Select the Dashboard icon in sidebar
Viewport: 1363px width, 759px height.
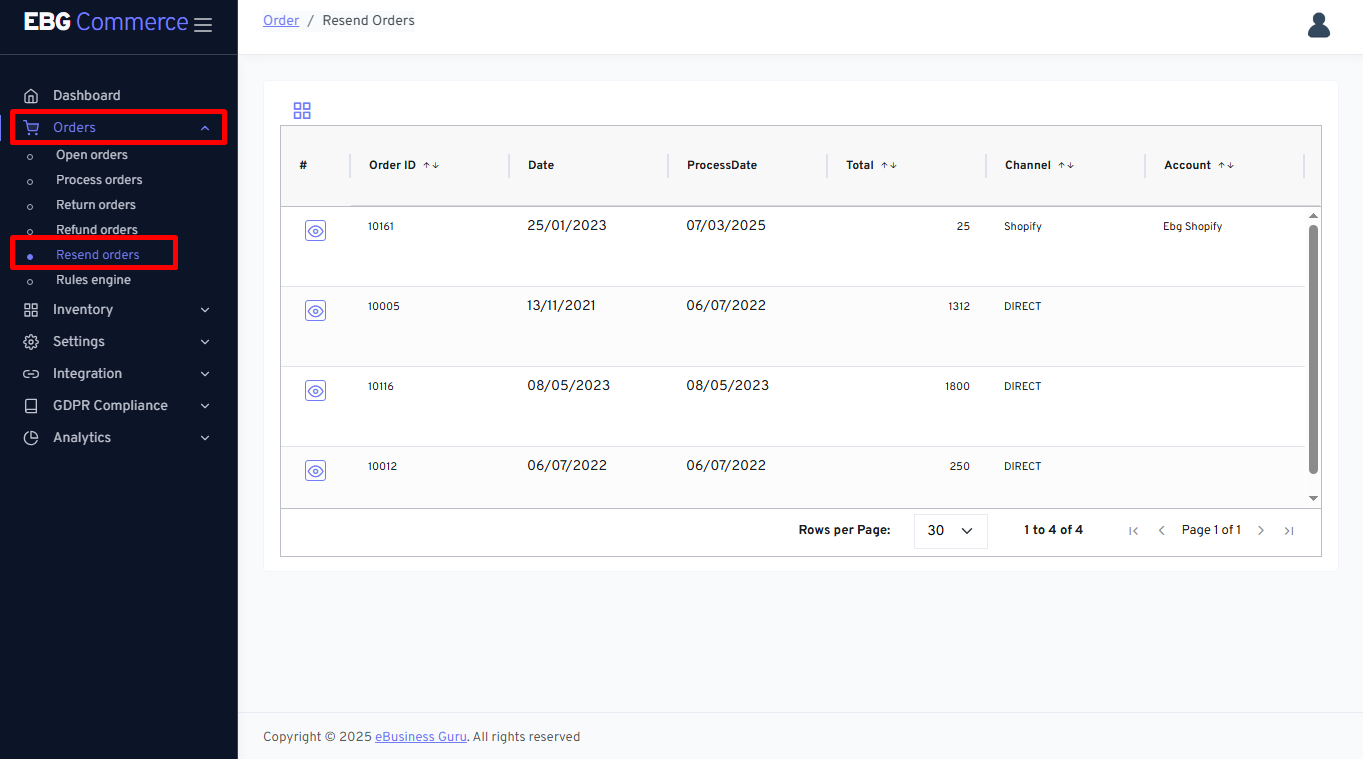click(30, 94)
